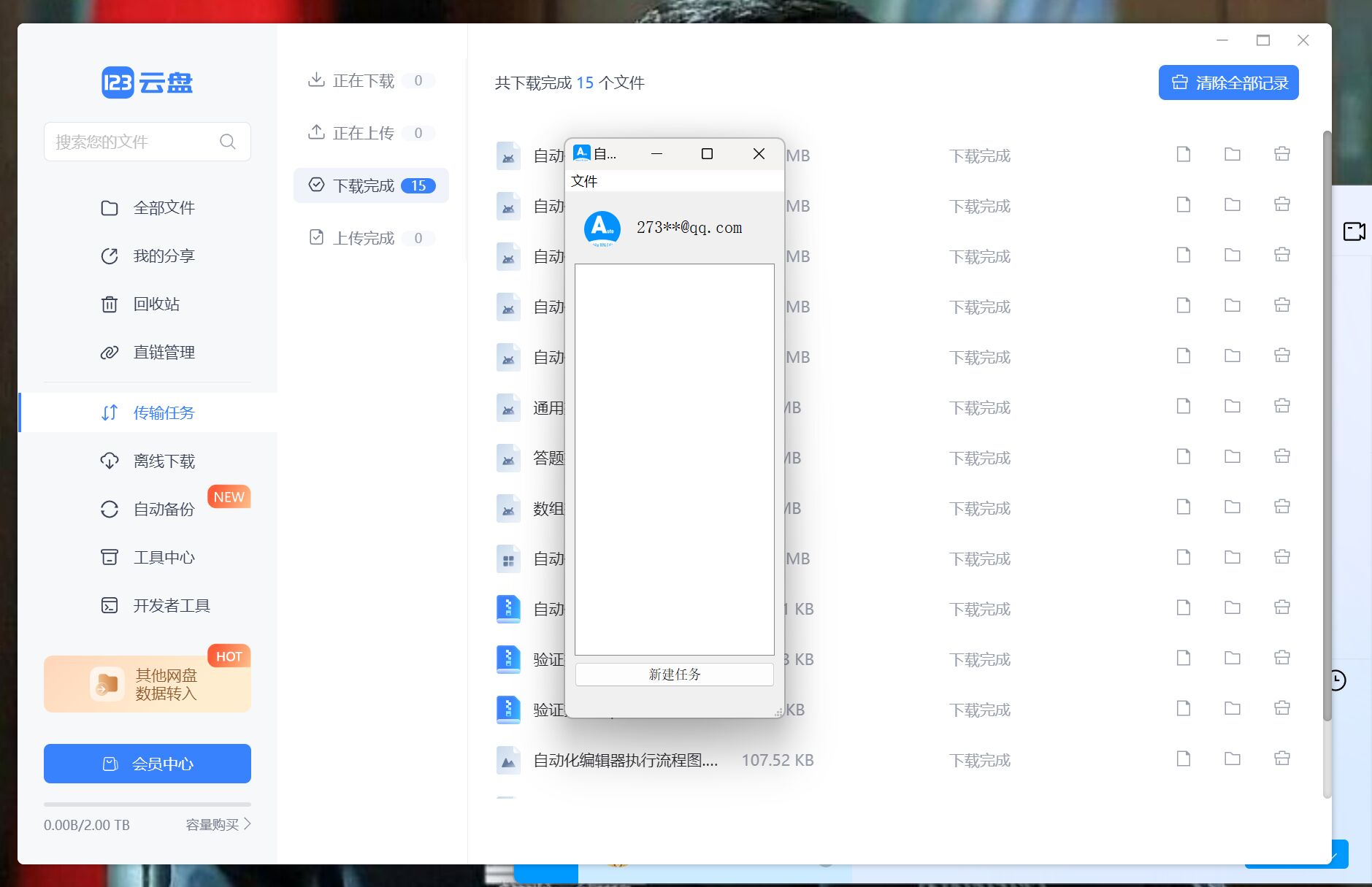Clear record icon in the 3 KB row
The image size is (1372, 887).
(1282, 658)
